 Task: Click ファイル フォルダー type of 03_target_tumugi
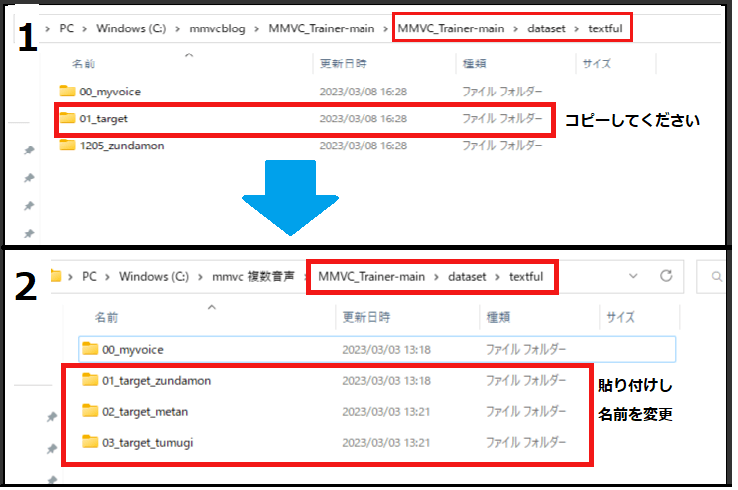point(526,442)
